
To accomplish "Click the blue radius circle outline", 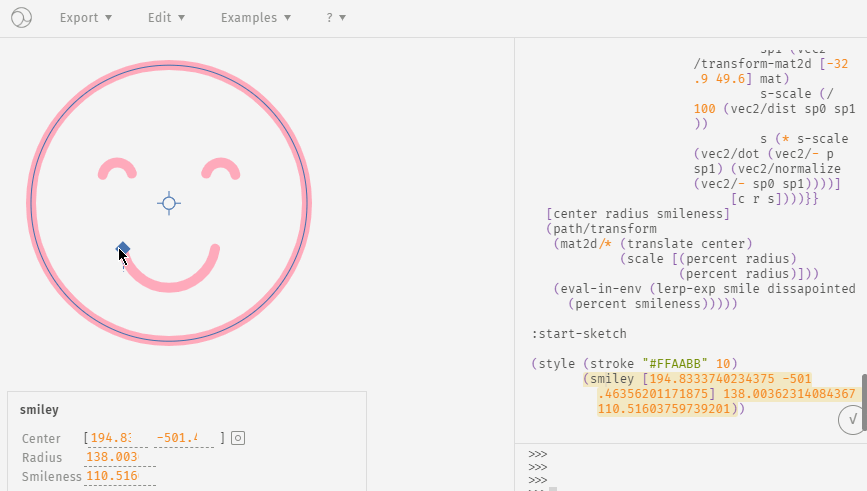I will click(305, 203).
